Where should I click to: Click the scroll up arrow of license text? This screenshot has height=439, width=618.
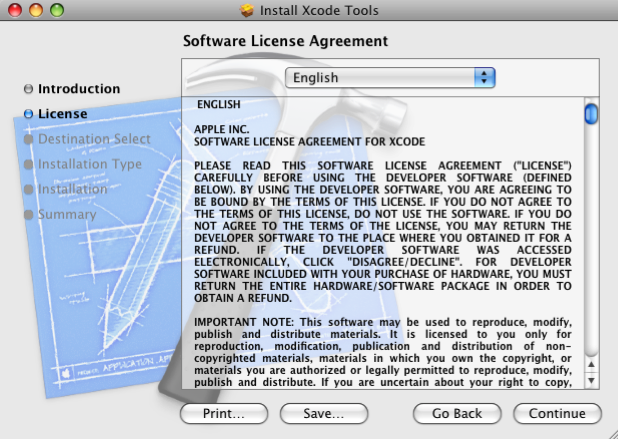click(591, 366)
